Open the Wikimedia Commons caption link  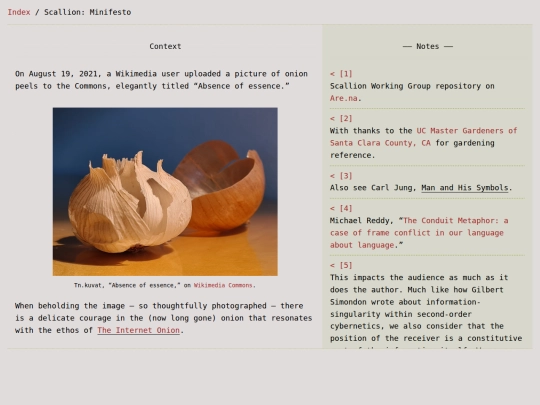click(x=223, y=285)
